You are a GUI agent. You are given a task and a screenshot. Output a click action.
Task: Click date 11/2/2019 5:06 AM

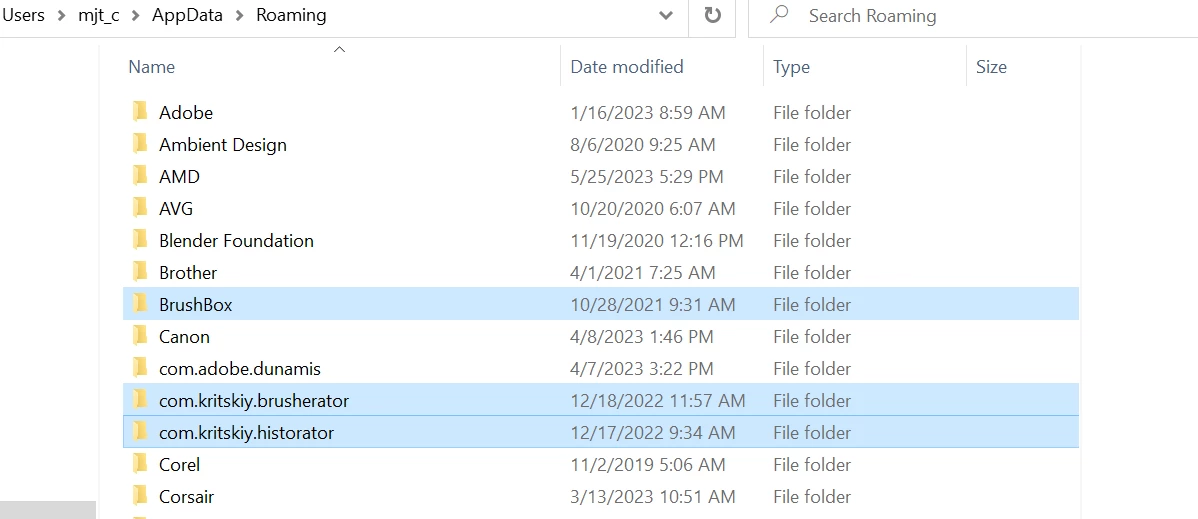point(648,465)
